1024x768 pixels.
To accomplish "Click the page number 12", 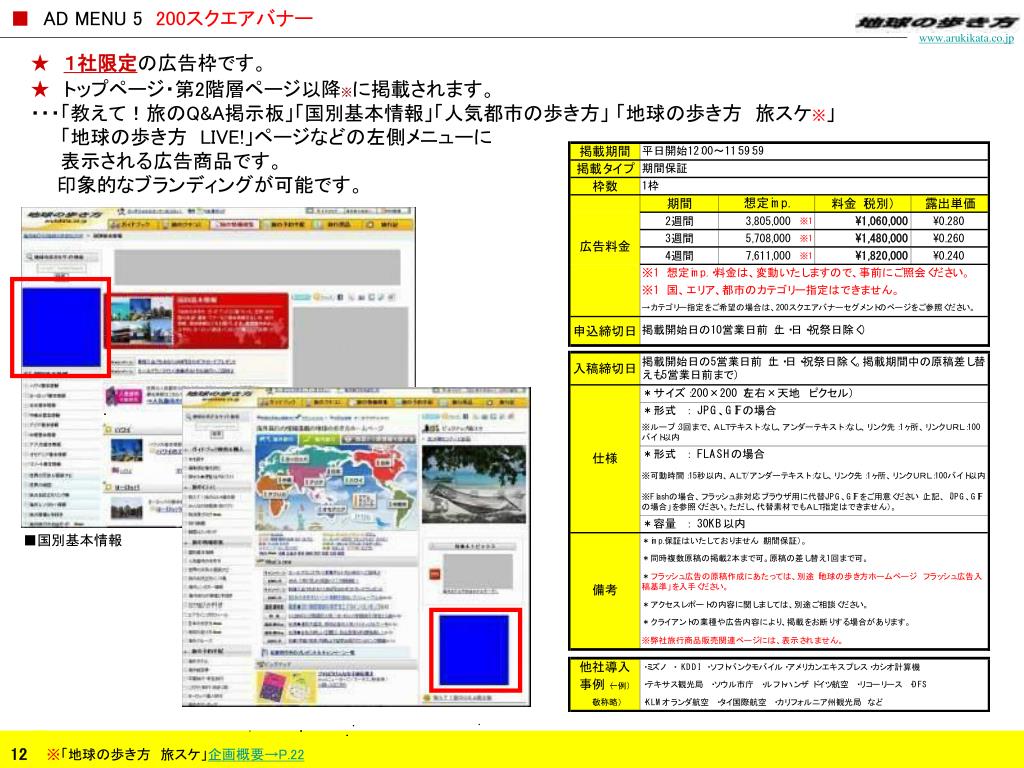I will [19, 754].
